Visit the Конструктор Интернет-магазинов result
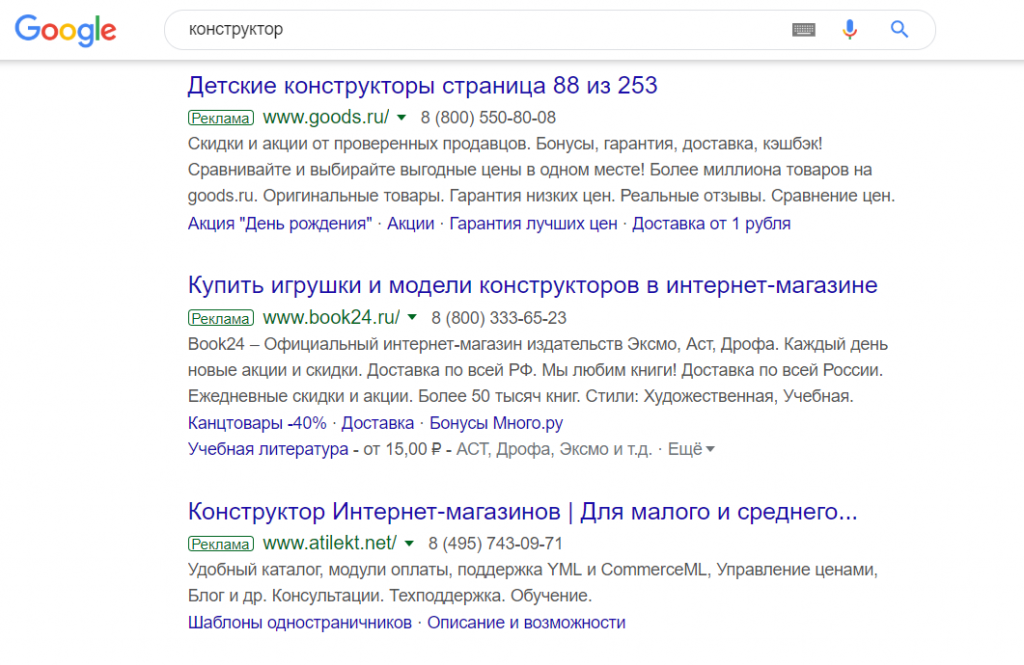The height and width of the screenshot is (665, 1024). [x=523, y=511]
